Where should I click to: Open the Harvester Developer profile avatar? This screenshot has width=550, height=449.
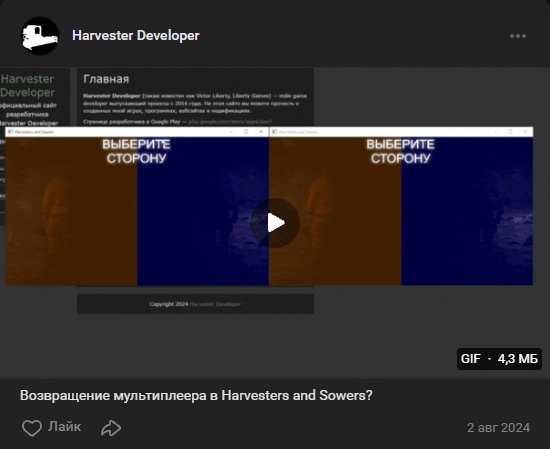tap(40, 36)
